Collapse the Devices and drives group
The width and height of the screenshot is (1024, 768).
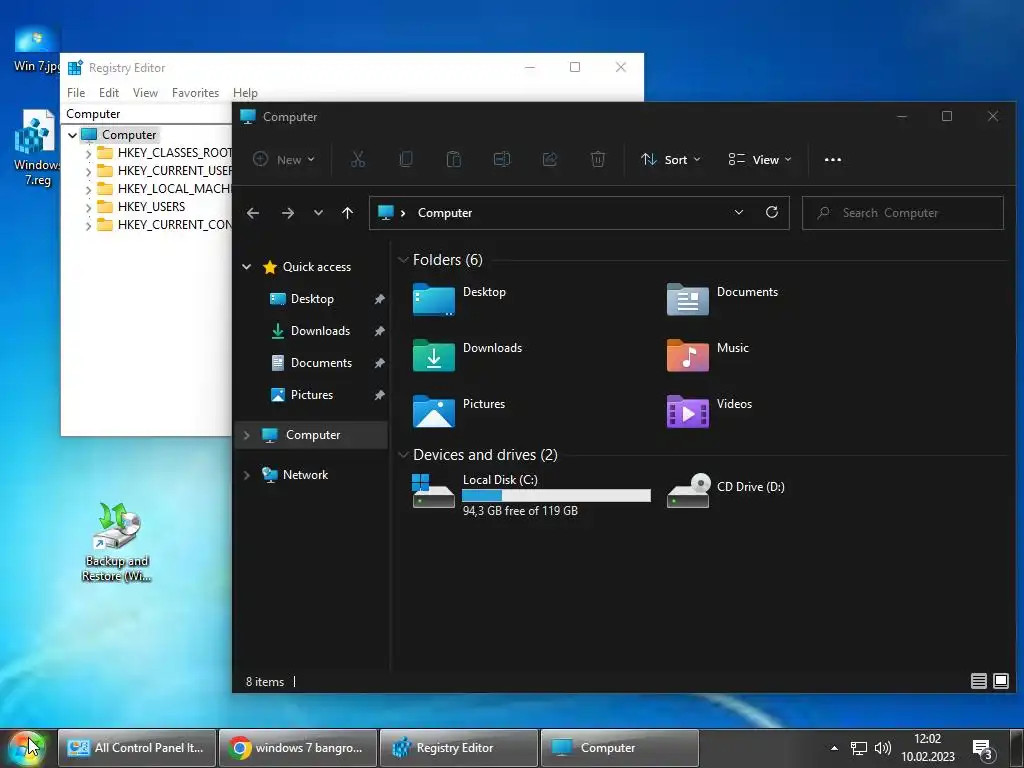click(403, 455)
